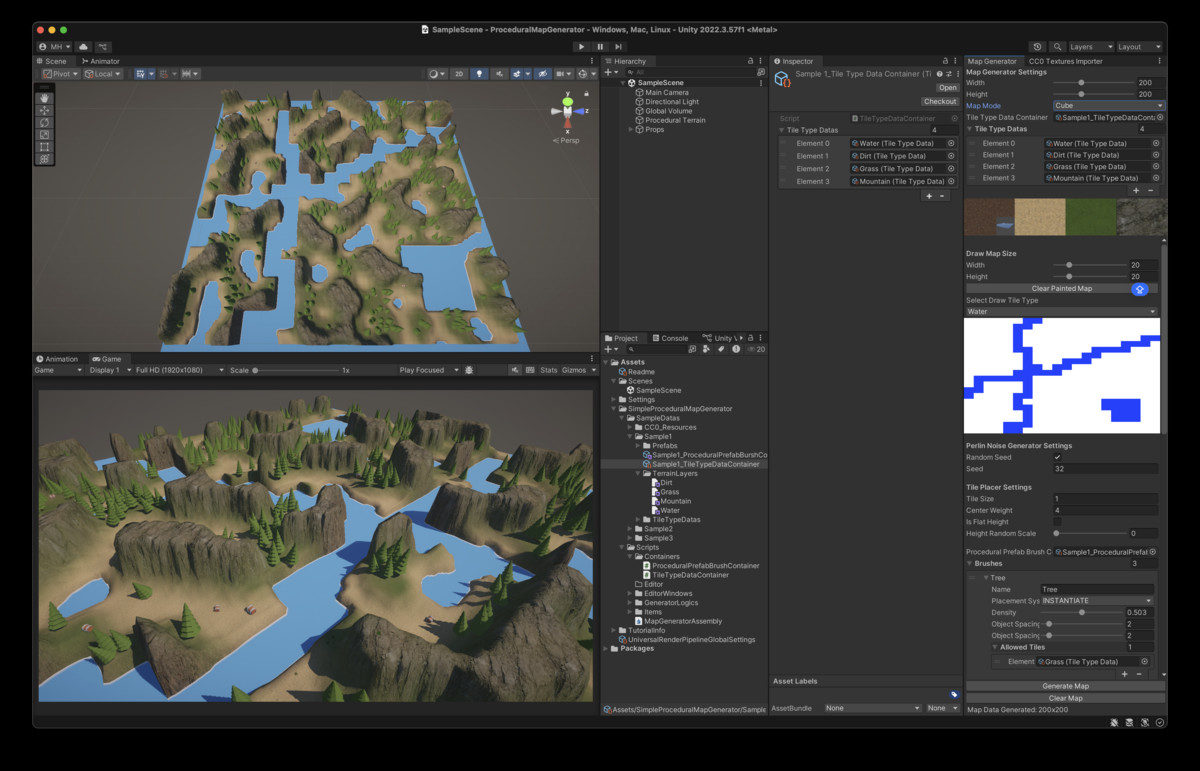Collapse Tile Type Datas in the Inspector
This screenshot has height=771, width=1200.
pos(782,130)
